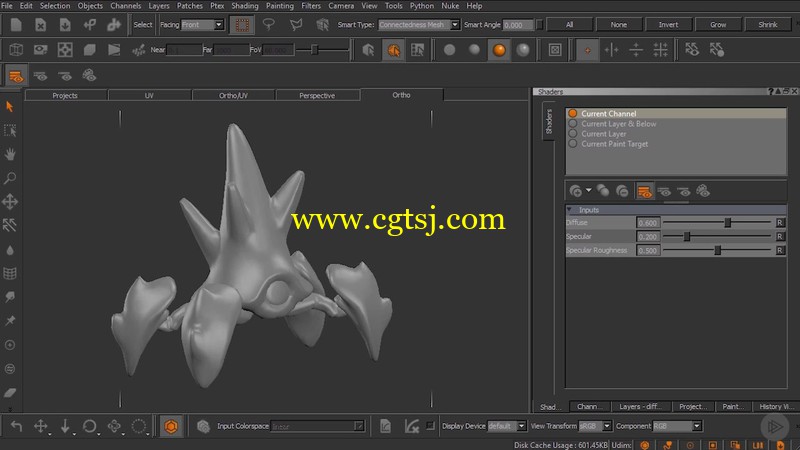
Task: Click the Smart Angle value field
Action: click(518, 24)
